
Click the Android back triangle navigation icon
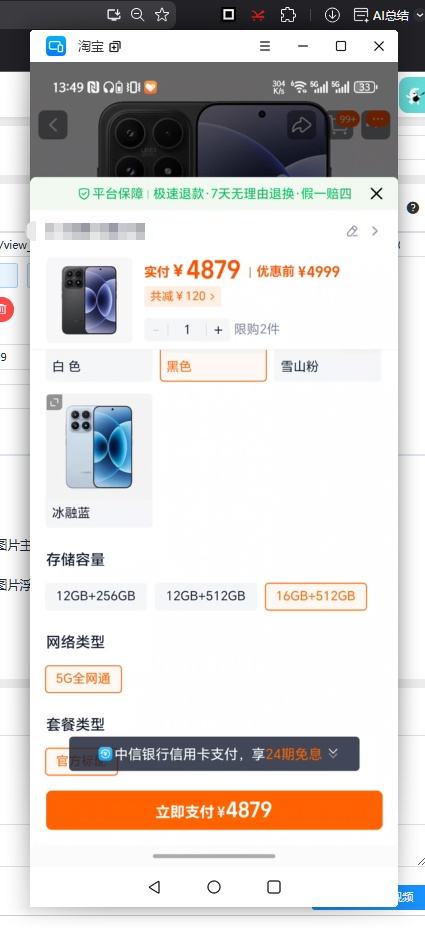(x=154, y=887)
